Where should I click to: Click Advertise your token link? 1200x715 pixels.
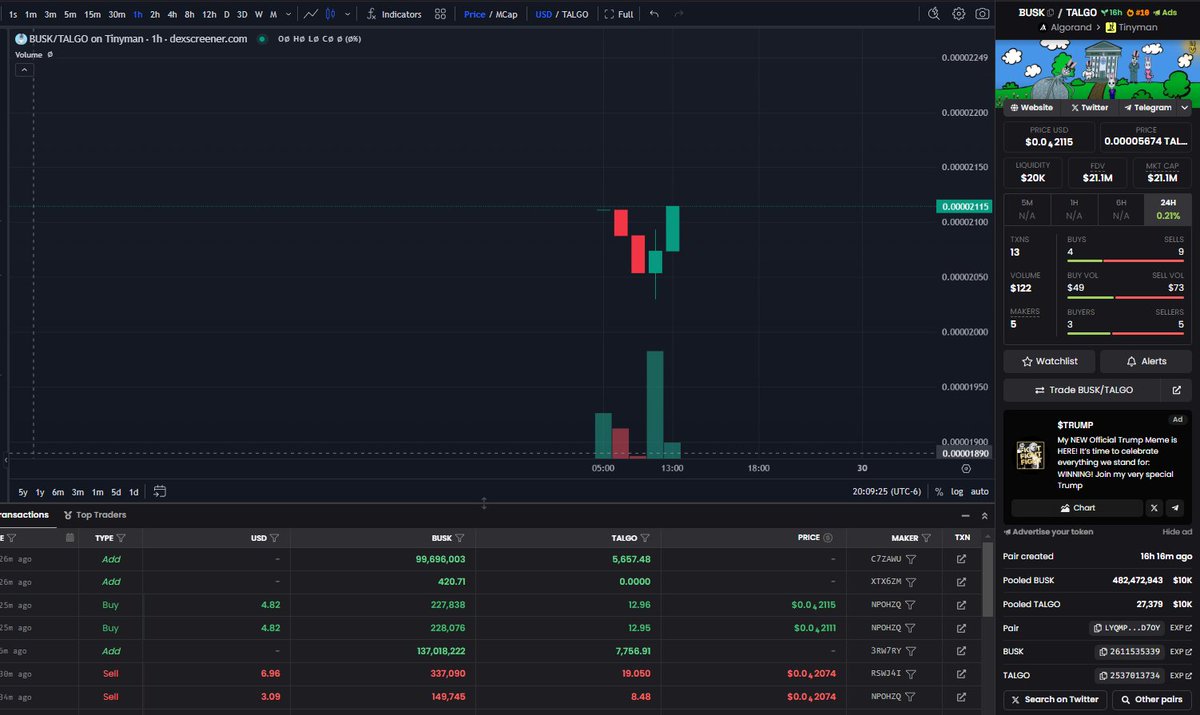(x=1048, y=532)
